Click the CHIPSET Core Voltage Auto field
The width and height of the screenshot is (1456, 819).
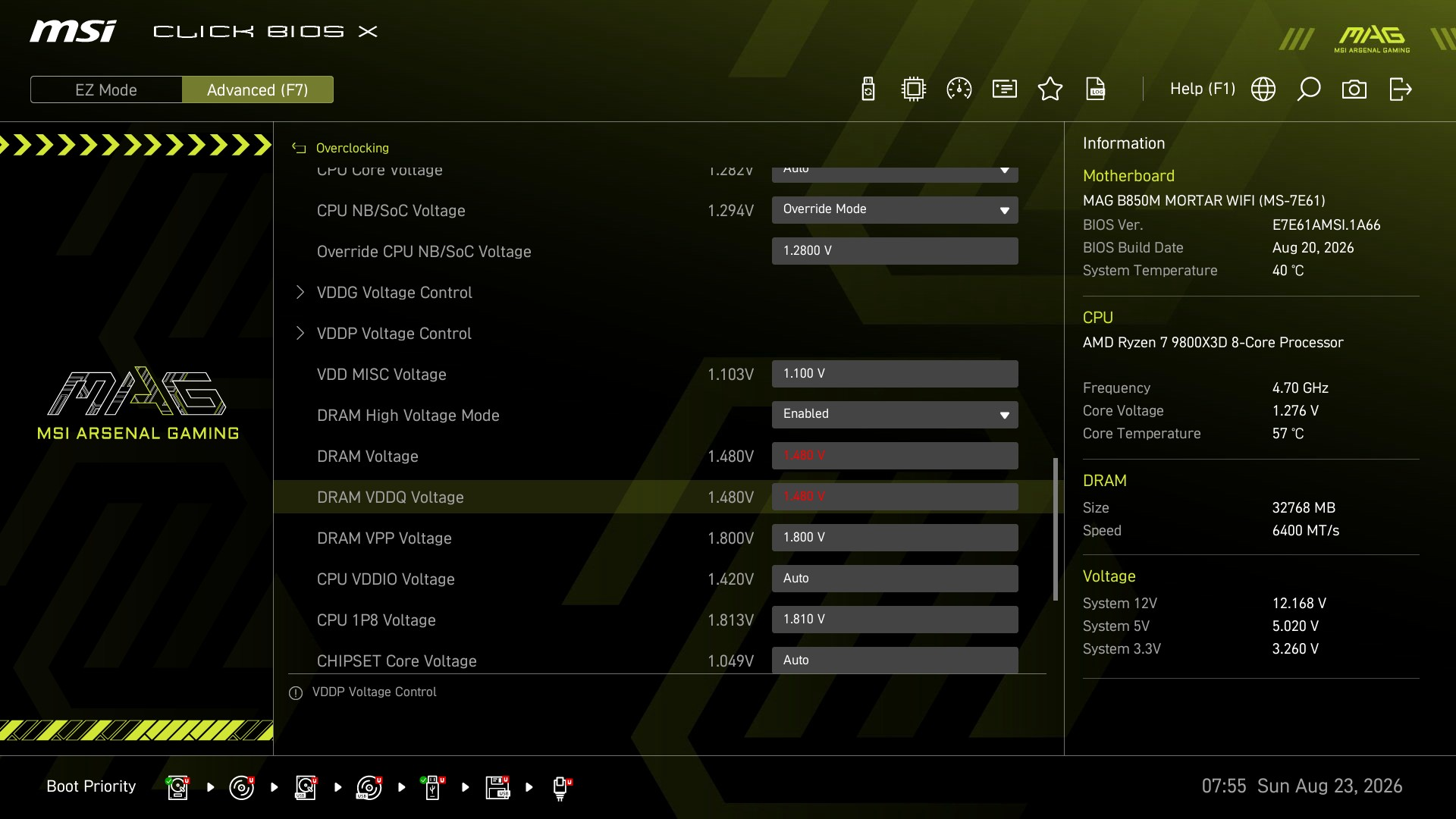[x=895, y=660]
